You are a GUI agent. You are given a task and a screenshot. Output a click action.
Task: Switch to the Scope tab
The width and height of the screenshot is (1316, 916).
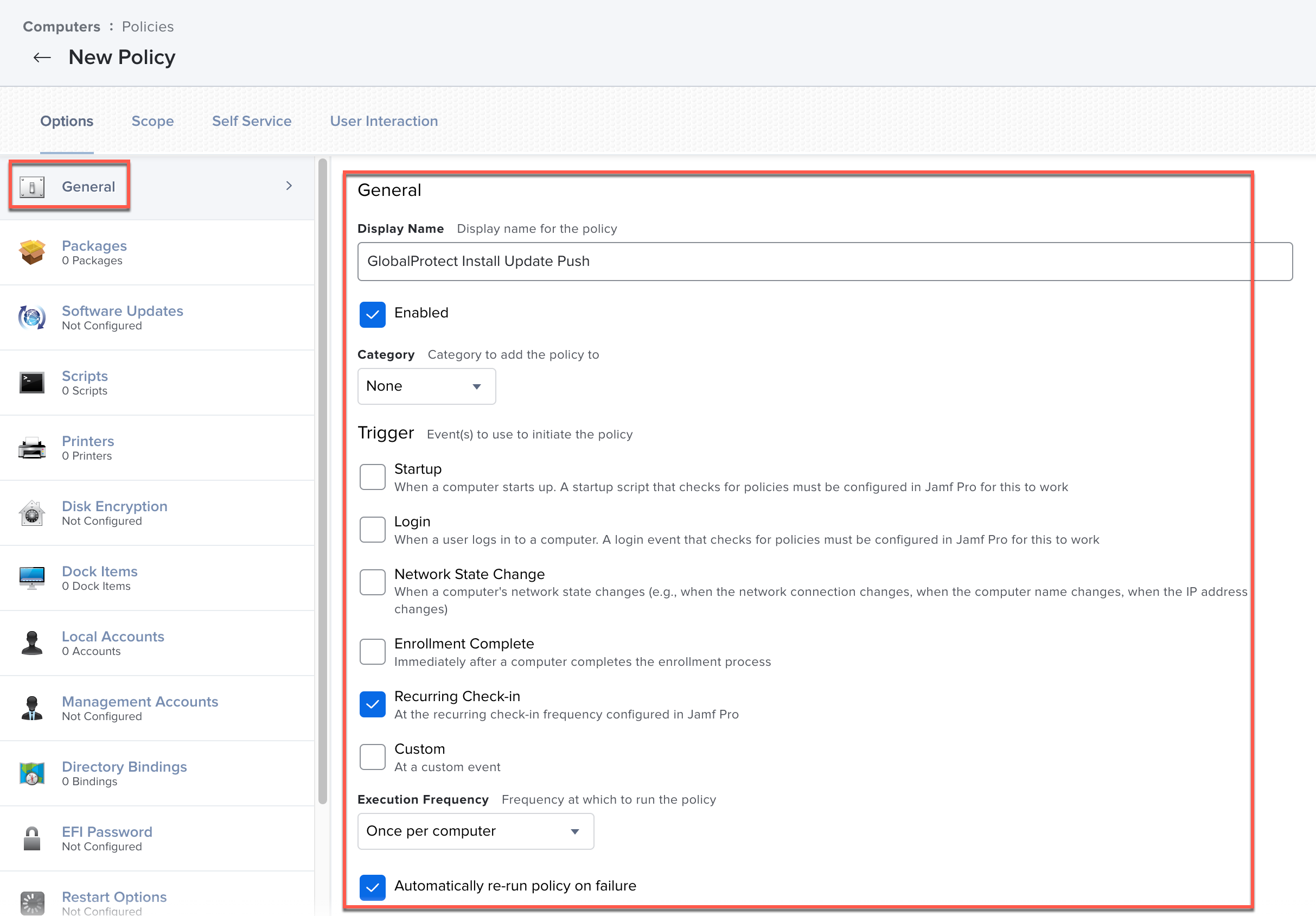[152, 121]
